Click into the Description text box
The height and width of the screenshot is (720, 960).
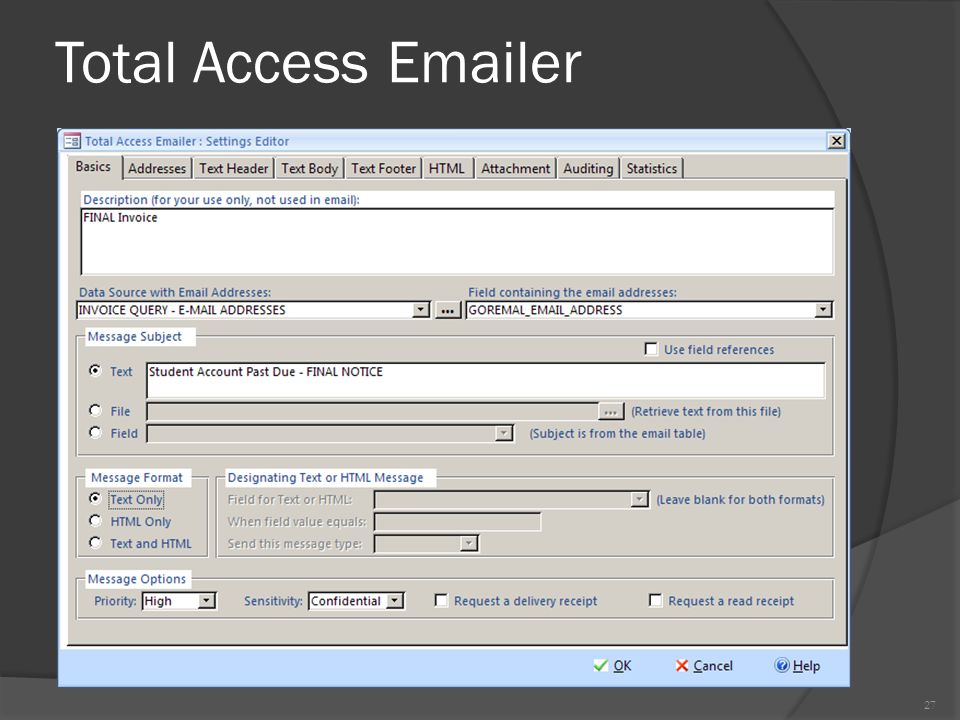point(457,242)
